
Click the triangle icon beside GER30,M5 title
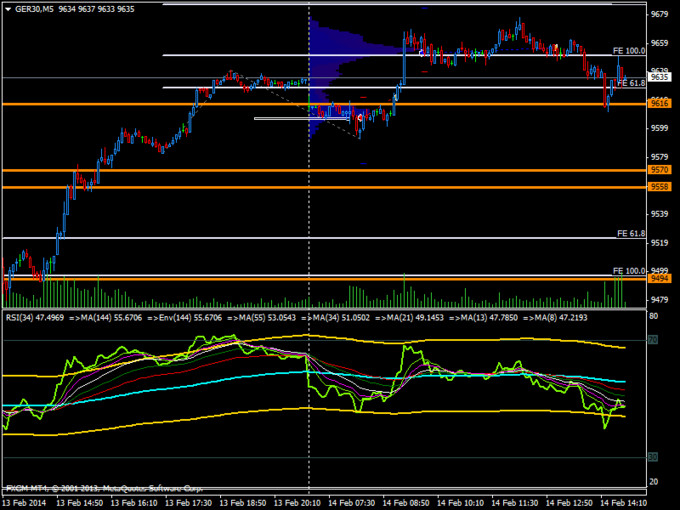[x=7, y=8]
